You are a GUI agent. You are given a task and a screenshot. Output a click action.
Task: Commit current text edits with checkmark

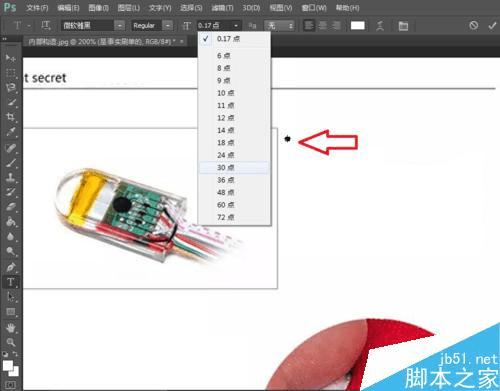(x=492, y=25)
